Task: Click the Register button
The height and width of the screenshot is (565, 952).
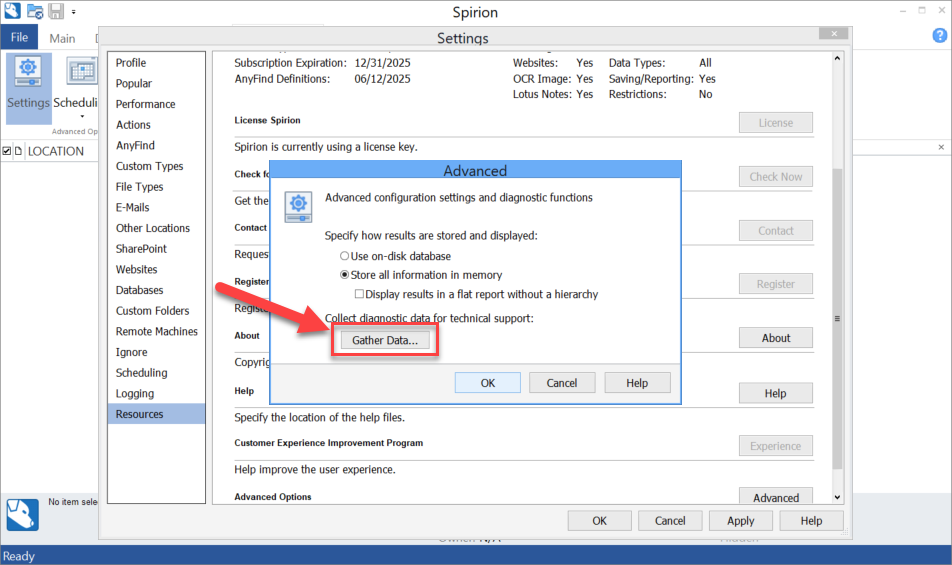Action: click(775, 284)
